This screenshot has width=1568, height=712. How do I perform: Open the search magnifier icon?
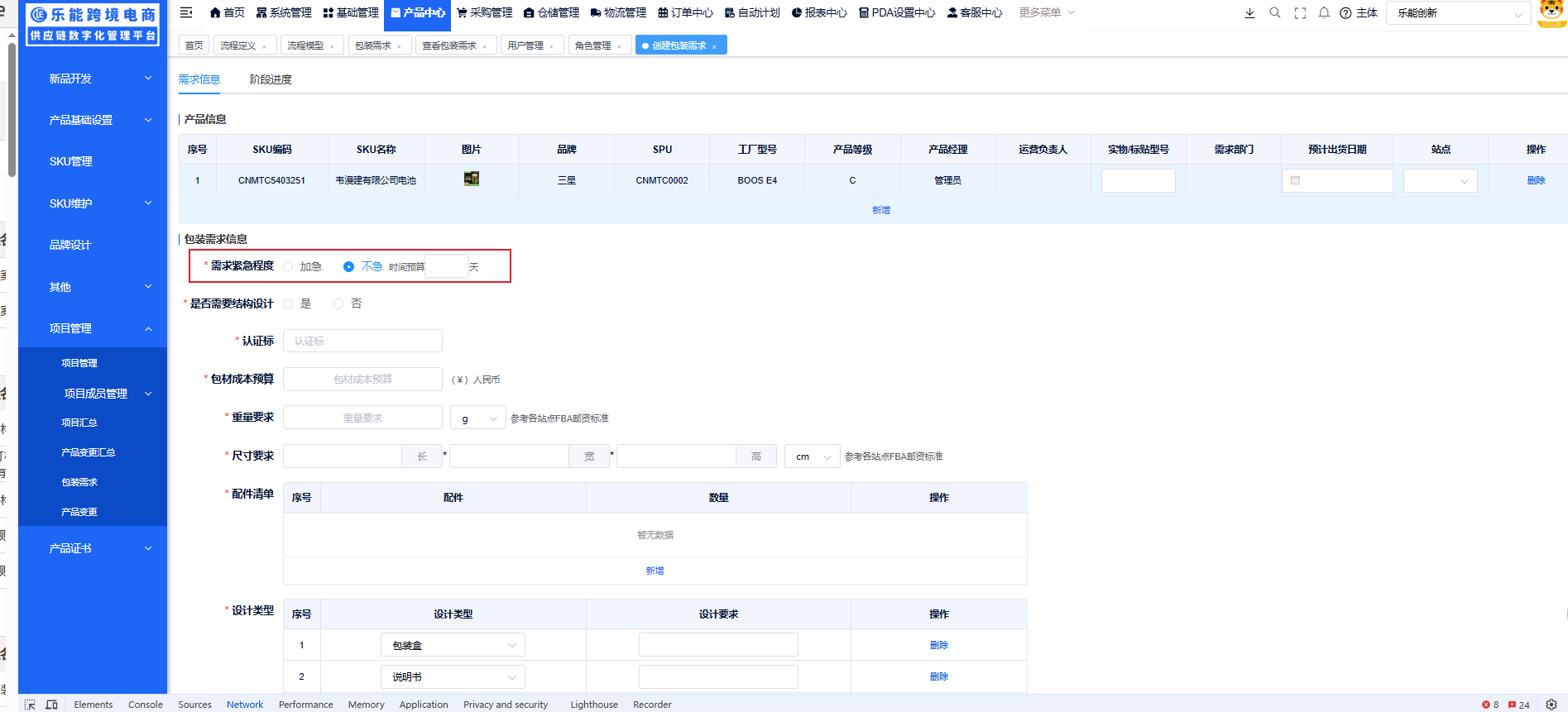1275,12
